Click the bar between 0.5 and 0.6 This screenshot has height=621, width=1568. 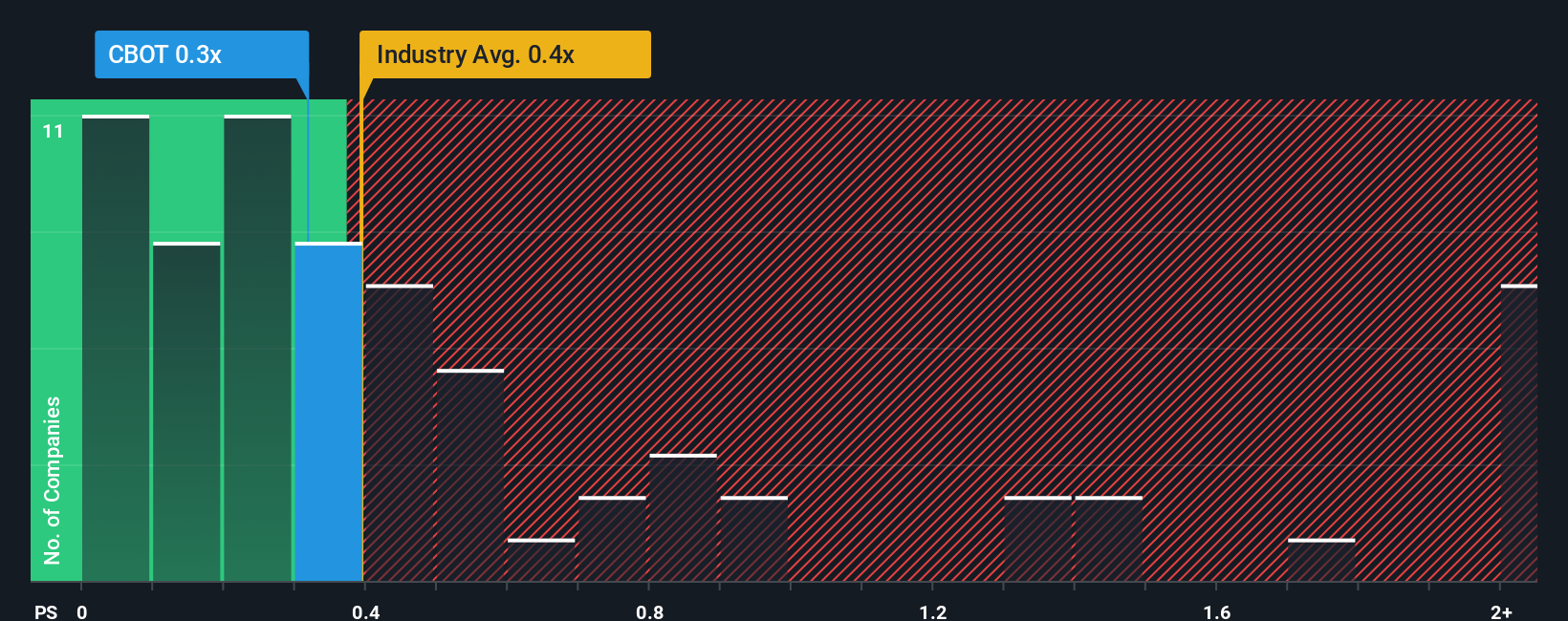(470, 475)
